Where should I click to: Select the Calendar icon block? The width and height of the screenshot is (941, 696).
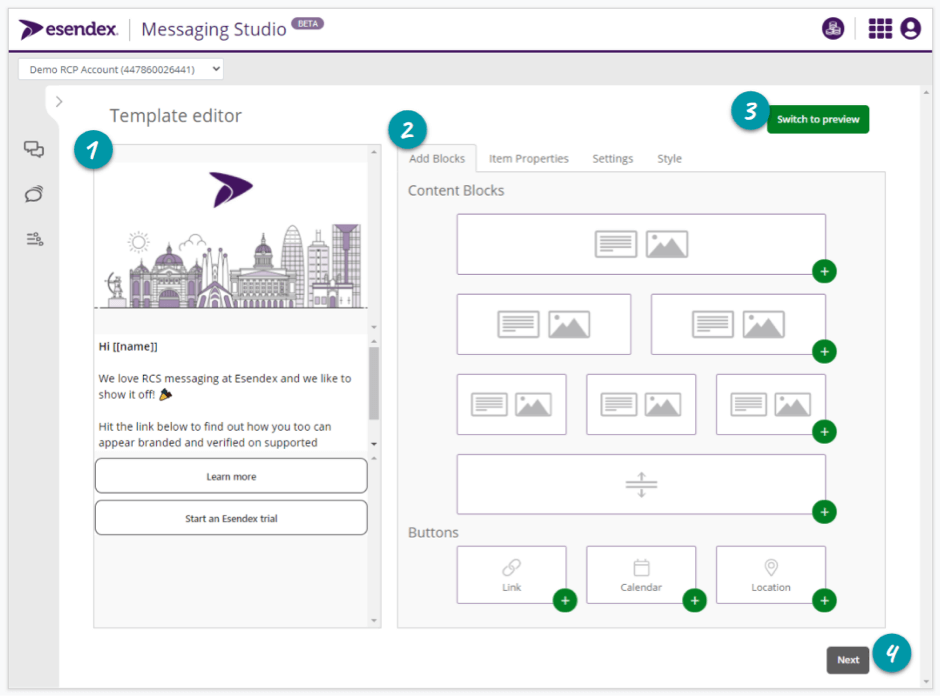coord(641,574)
